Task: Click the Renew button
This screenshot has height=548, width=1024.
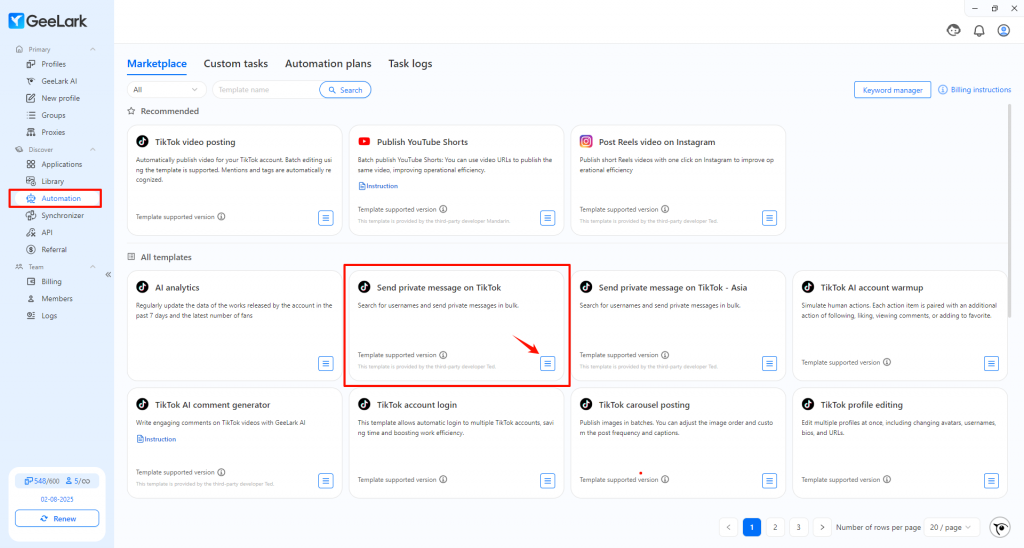Action: click(x=57, y=519)
